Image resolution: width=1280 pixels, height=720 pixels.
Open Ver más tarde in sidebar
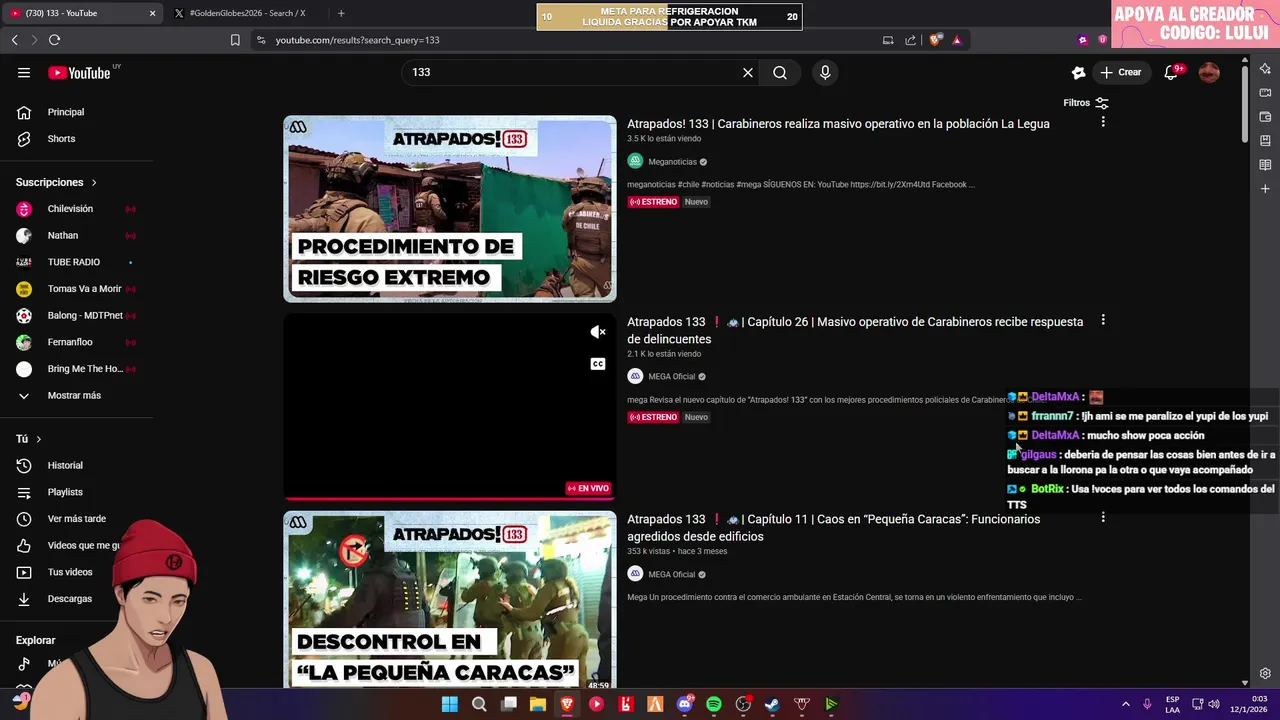tap(78, 519)
